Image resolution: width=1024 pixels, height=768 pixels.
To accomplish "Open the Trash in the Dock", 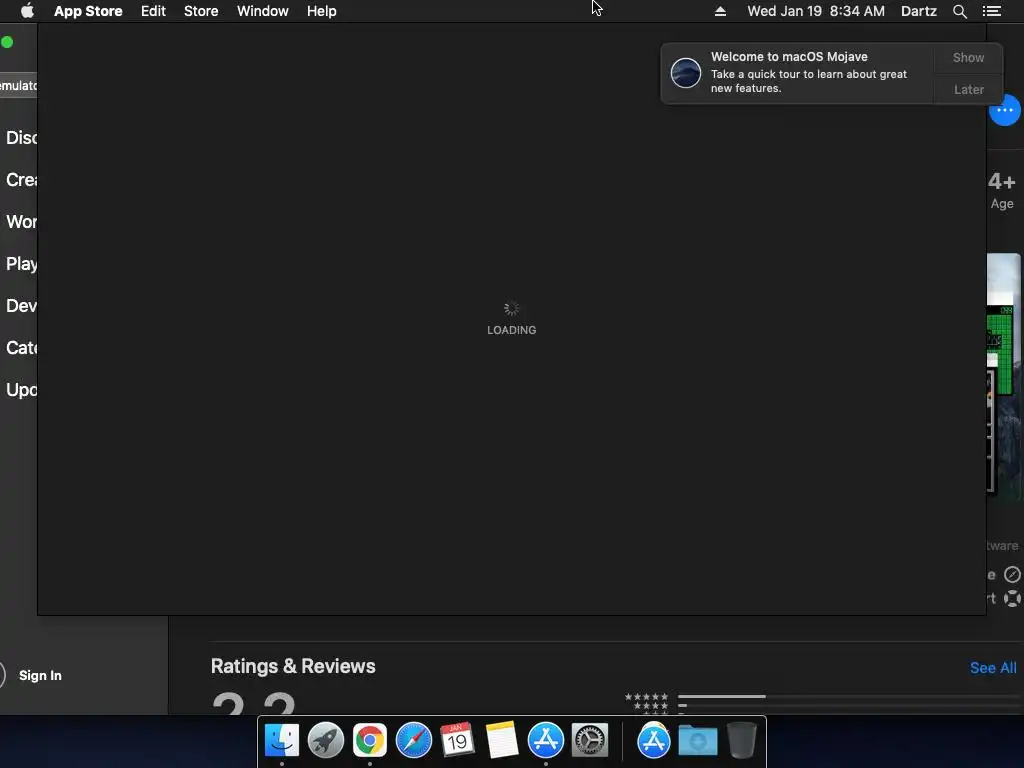I will pos(741,741).
